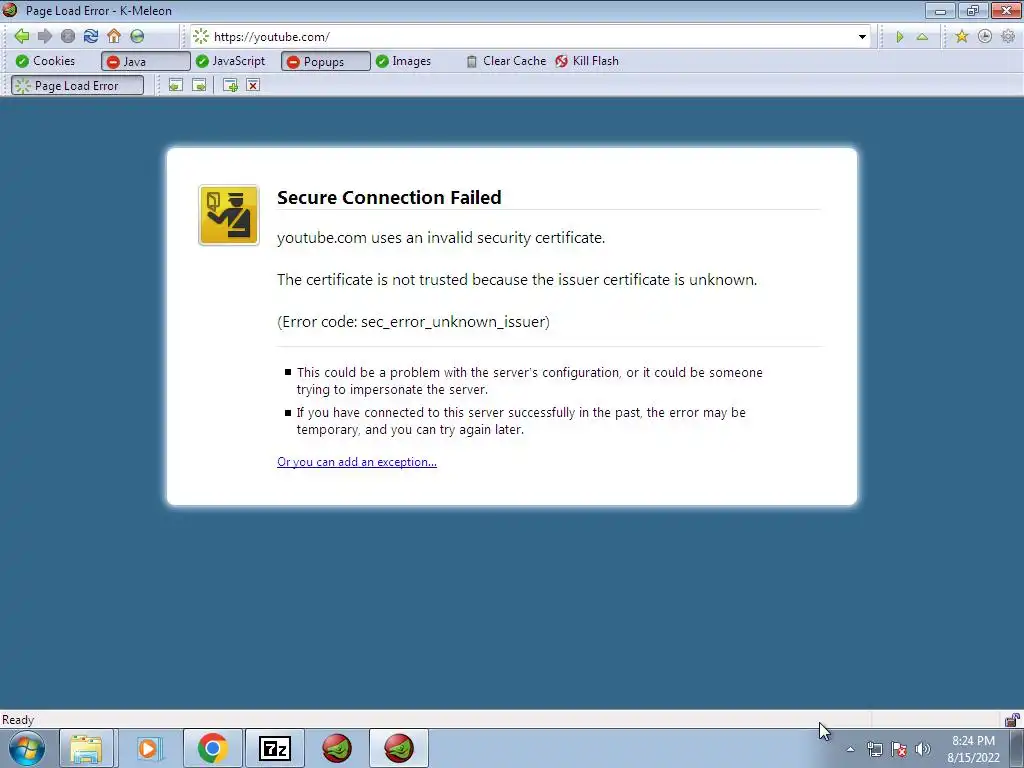Launch Google Chrome from the taskbar
Viewport: 1024px width, 768px height.
click(x=212, y=748)
